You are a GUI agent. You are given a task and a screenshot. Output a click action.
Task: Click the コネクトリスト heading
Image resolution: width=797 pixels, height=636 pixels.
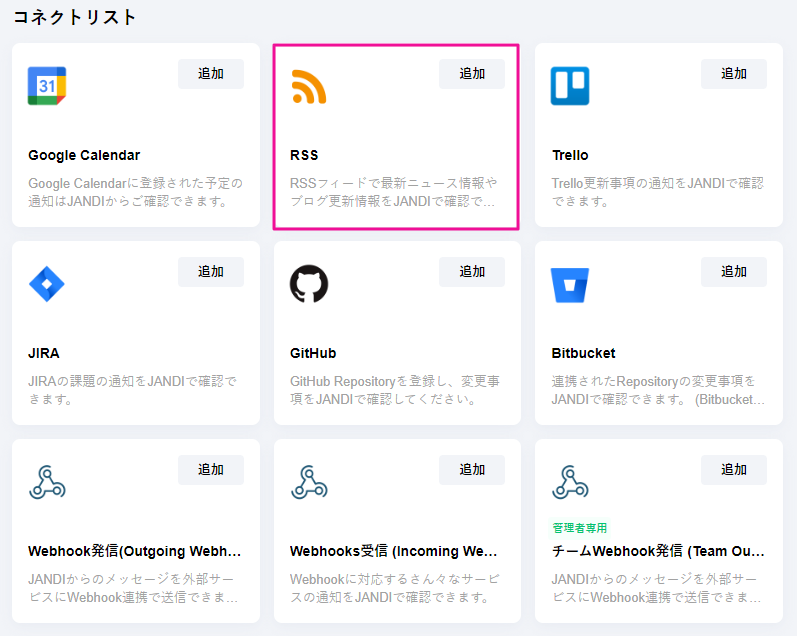(x=74, y=17)
